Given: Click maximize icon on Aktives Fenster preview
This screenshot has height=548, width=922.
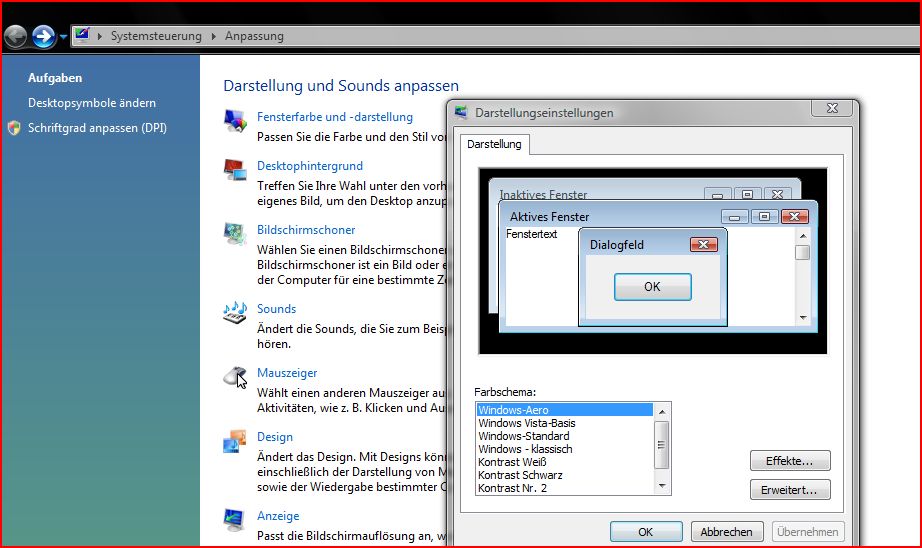Looking at the screenshot, I should point(764,216).
